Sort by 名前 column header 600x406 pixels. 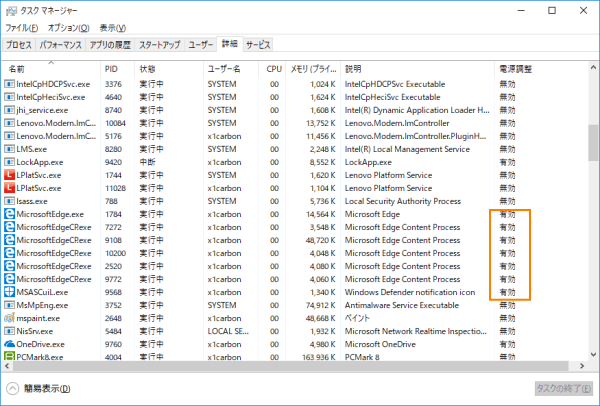click(x=18, y=69)
